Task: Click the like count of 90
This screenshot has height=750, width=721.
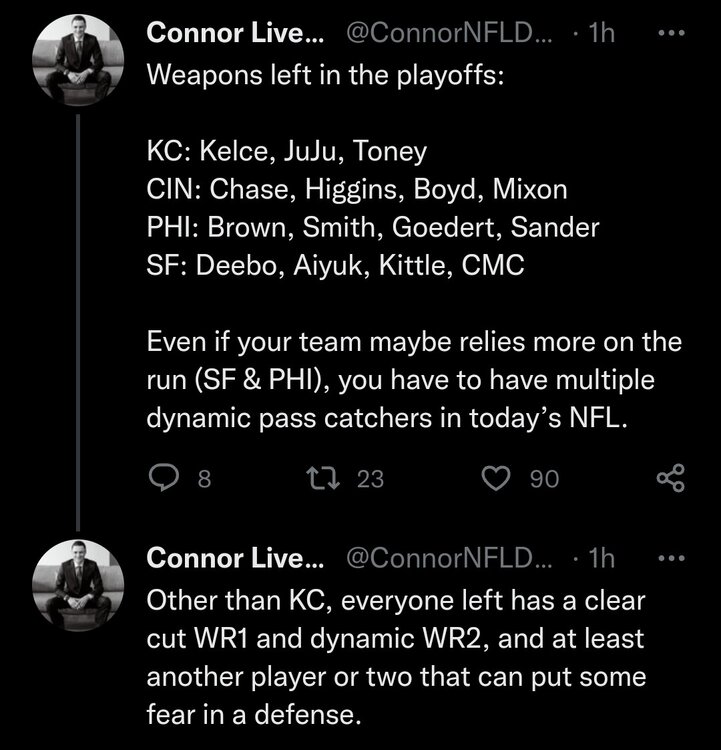Action: tap(543, 480)
